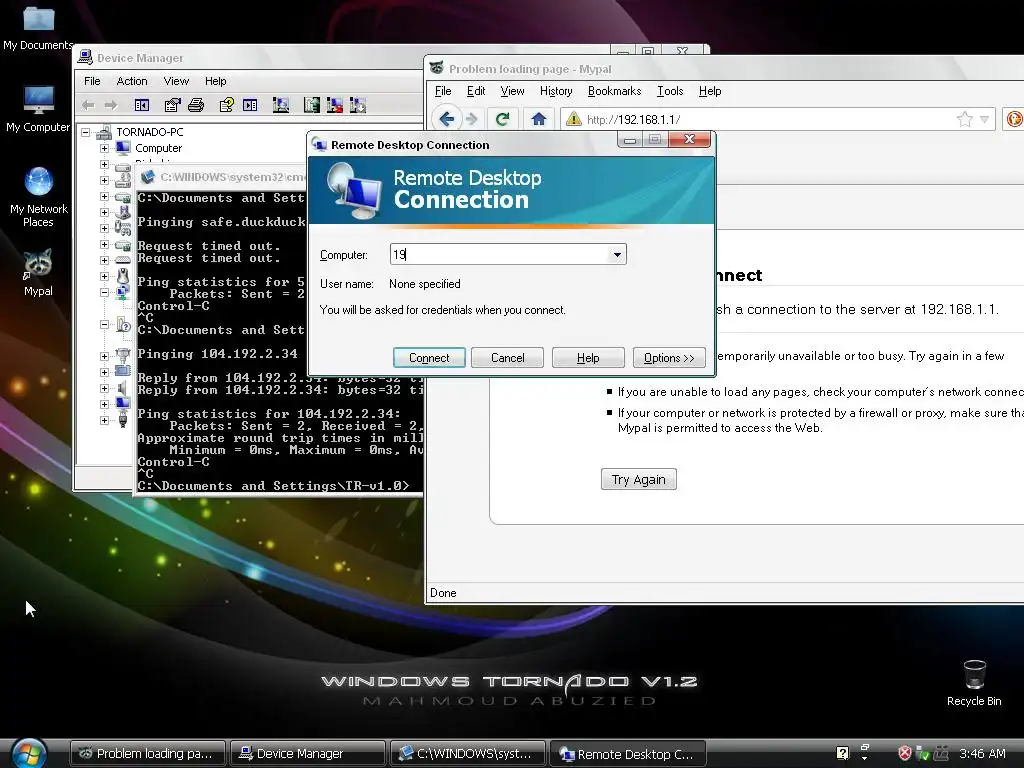Open My Computer desktop icon
The width and height of the screenshot is (1024, 768).
(38, 108)
